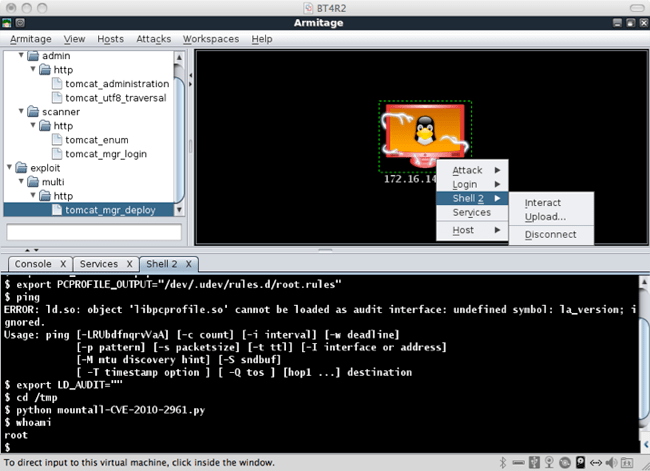
Task: Click module tree scrollbar down arrow
Action: [179, 210]
